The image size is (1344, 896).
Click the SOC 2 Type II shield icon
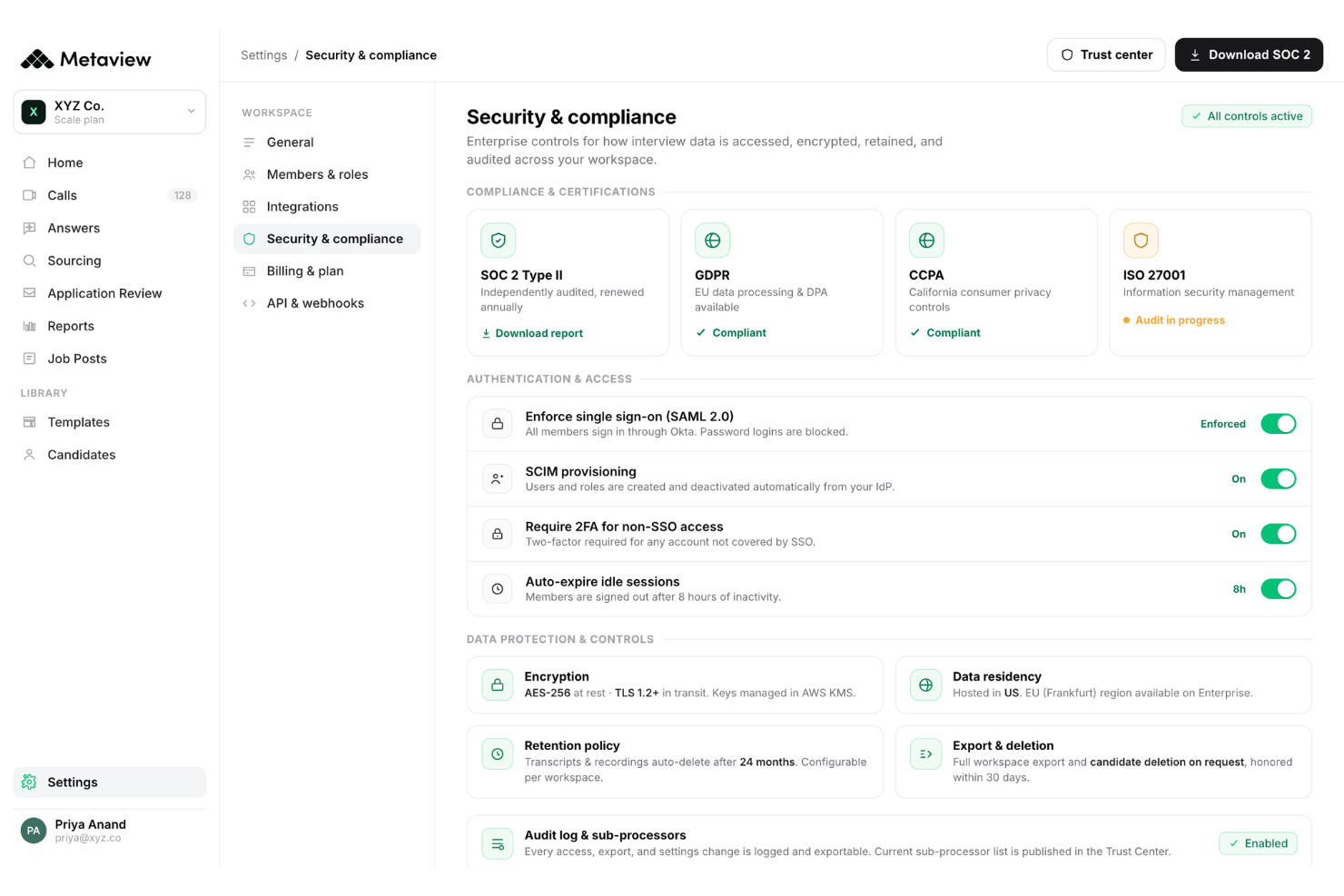(x=498, y=241)
